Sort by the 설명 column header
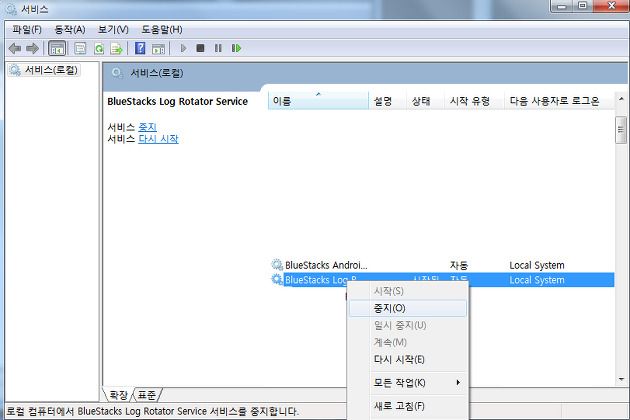This screenshot has height=420, width=630. pos(387,100)
